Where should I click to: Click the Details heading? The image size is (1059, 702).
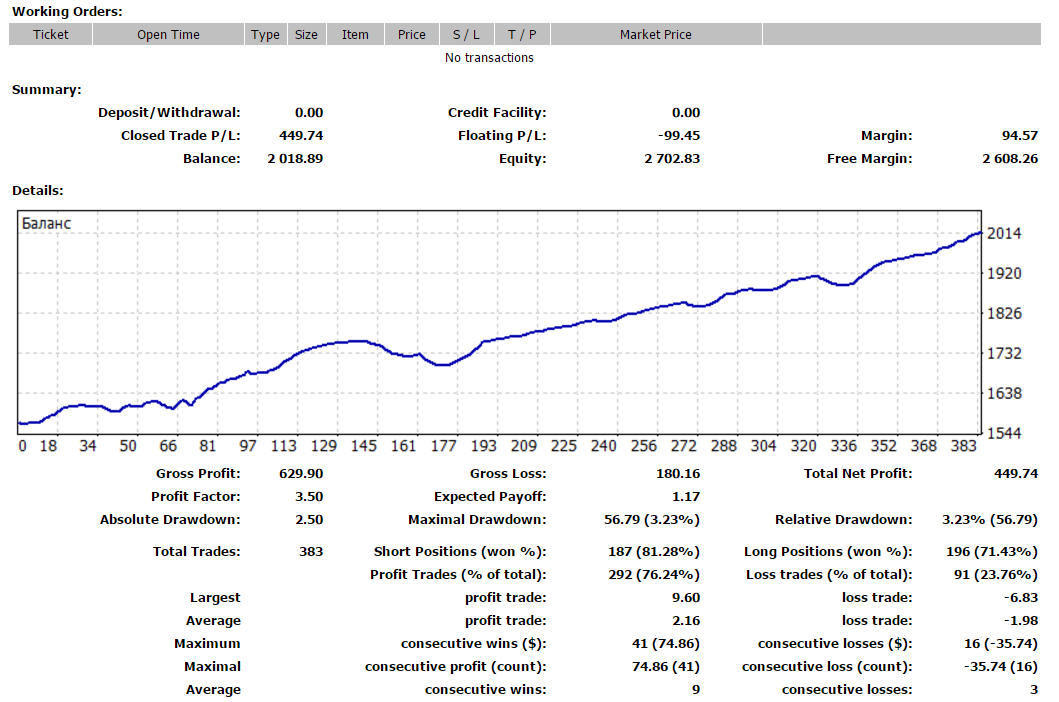[38, 191]
